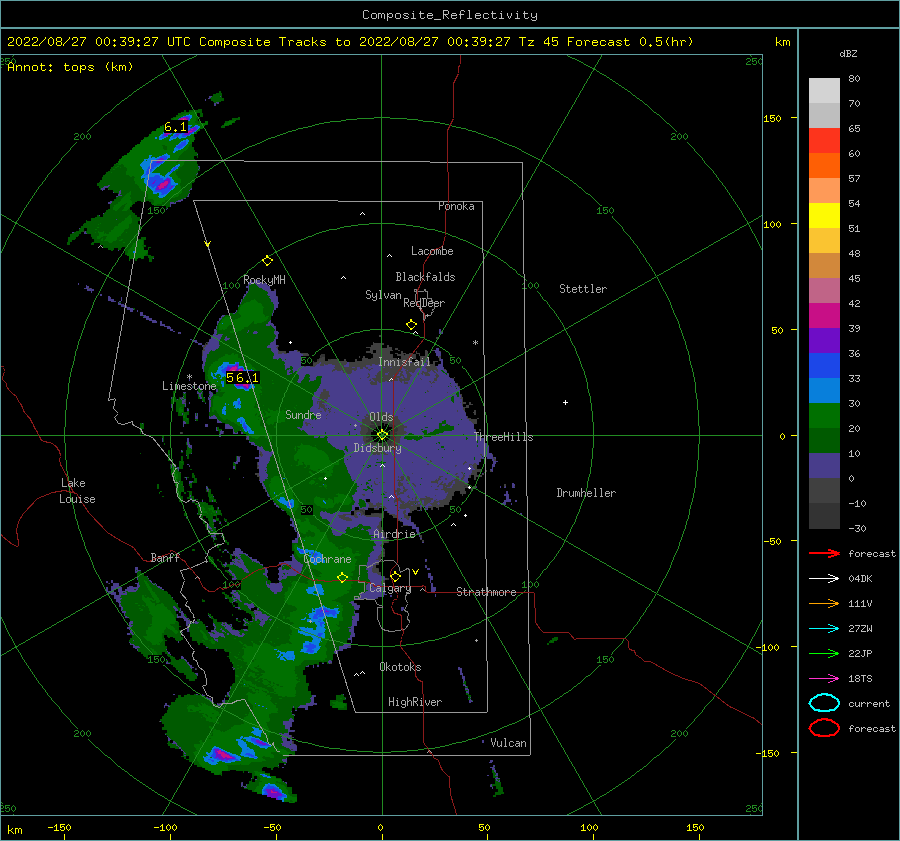Click the Cochrane city label
Screen dimensions: 900x841
click(327, 559)
